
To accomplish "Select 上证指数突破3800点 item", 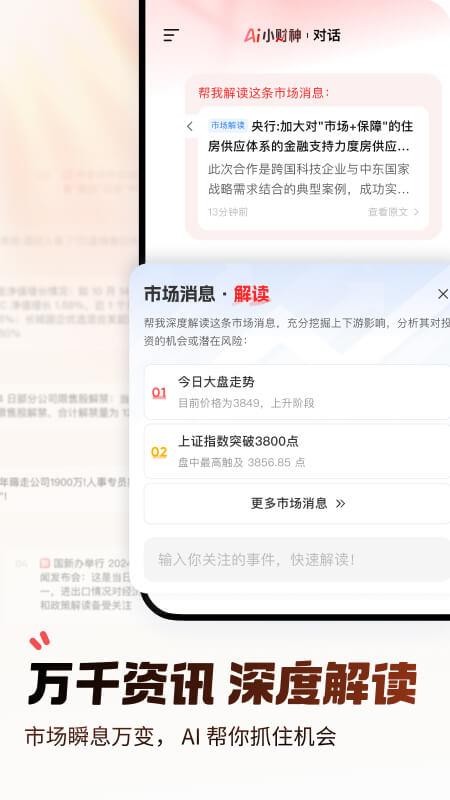I will tap(297, 452).
